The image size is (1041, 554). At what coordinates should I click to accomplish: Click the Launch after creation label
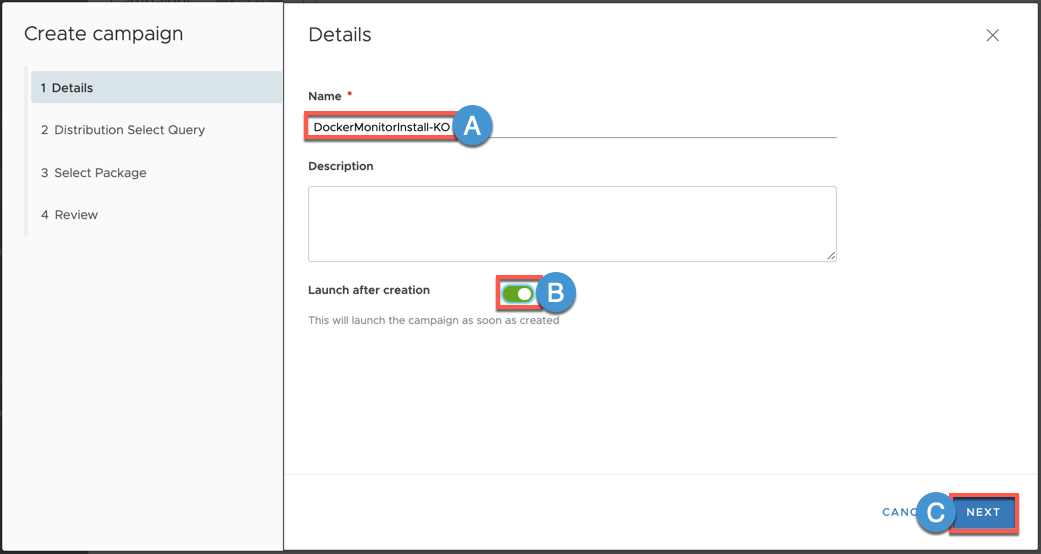click(x=369, y=290)
